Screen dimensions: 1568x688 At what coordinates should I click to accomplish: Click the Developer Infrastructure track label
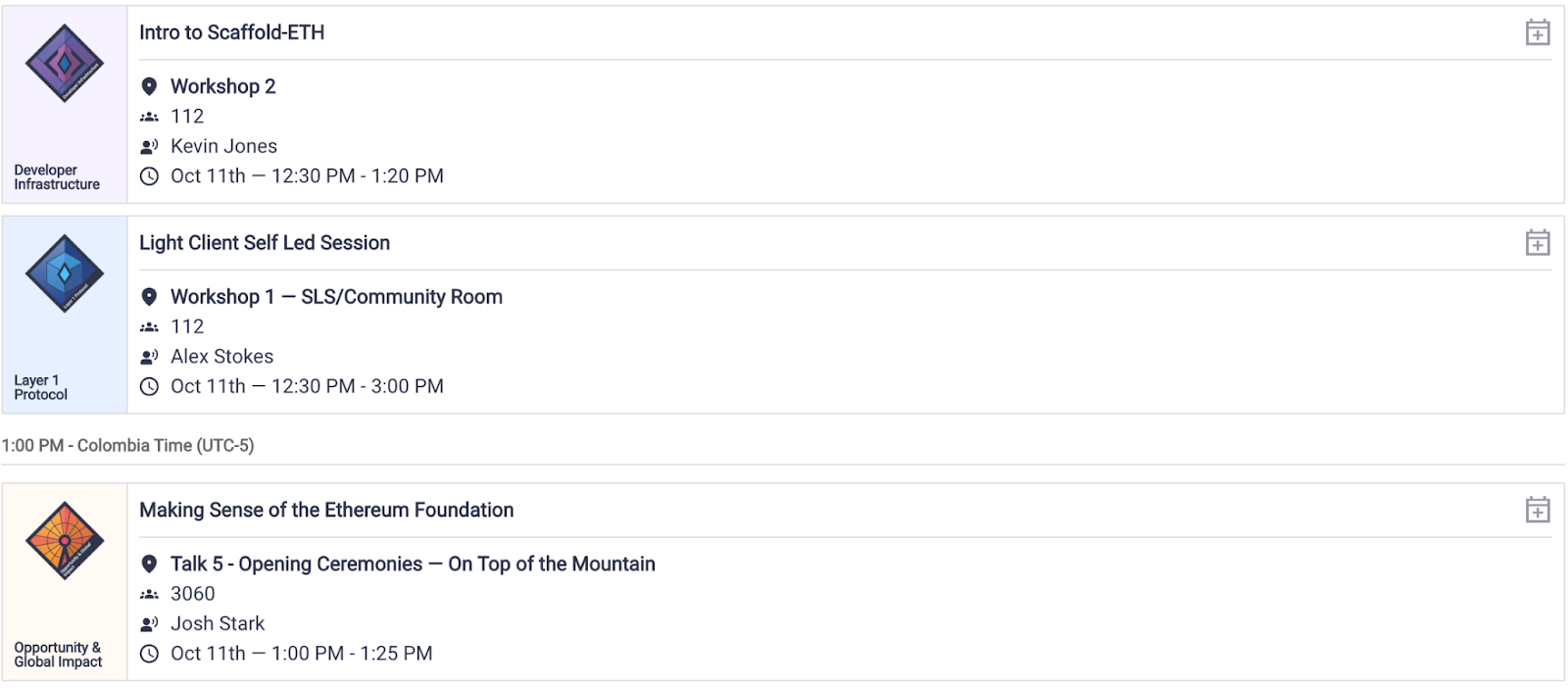(x=57, y=177)
